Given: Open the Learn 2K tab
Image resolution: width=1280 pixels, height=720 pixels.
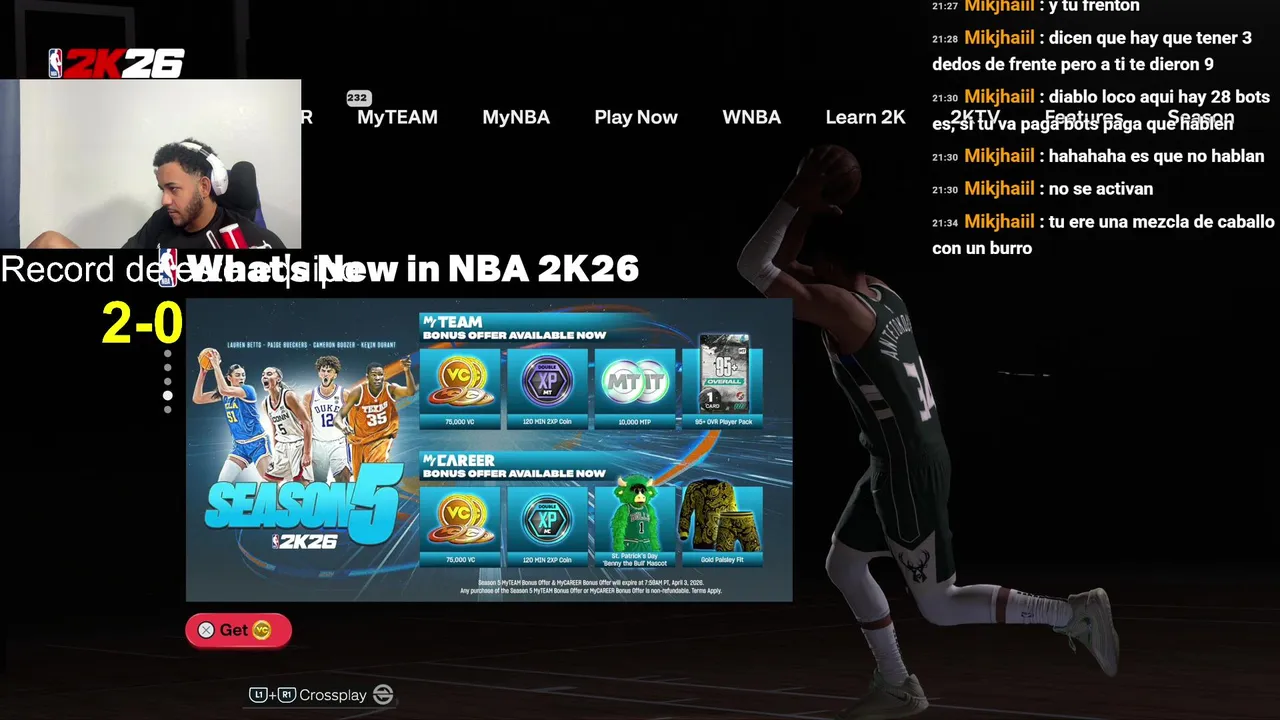Looking at the screenshot, I should [x=865, y=117].
